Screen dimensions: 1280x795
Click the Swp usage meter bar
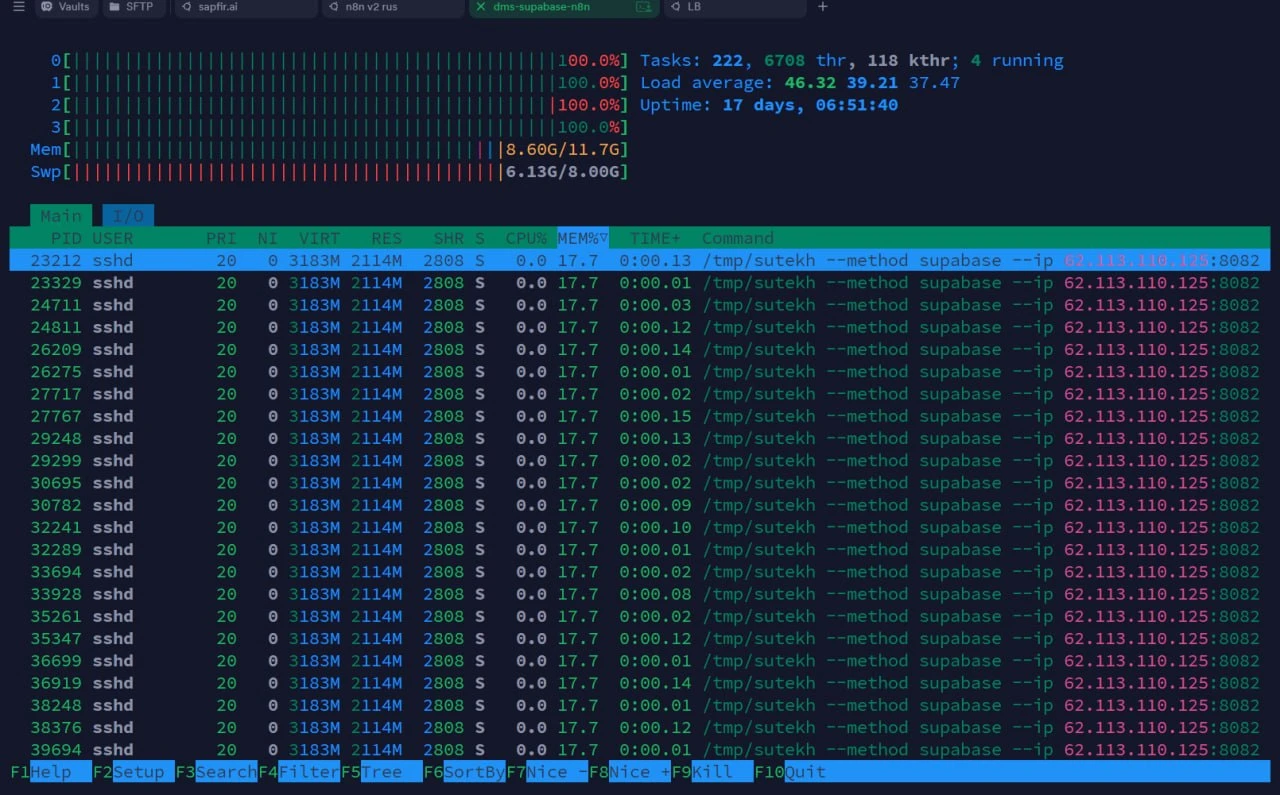tap(329, 172)
